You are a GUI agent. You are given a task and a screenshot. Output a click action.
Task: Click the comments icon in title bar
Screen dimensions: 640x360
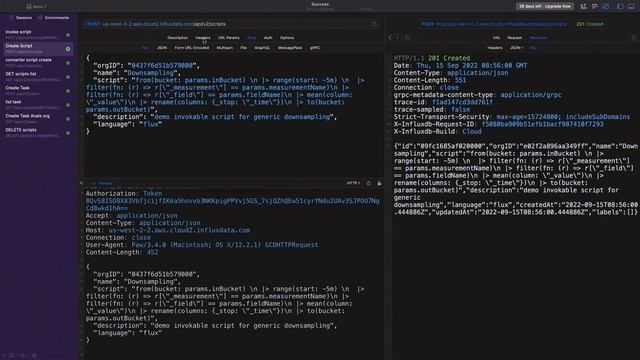click(595, 6)
